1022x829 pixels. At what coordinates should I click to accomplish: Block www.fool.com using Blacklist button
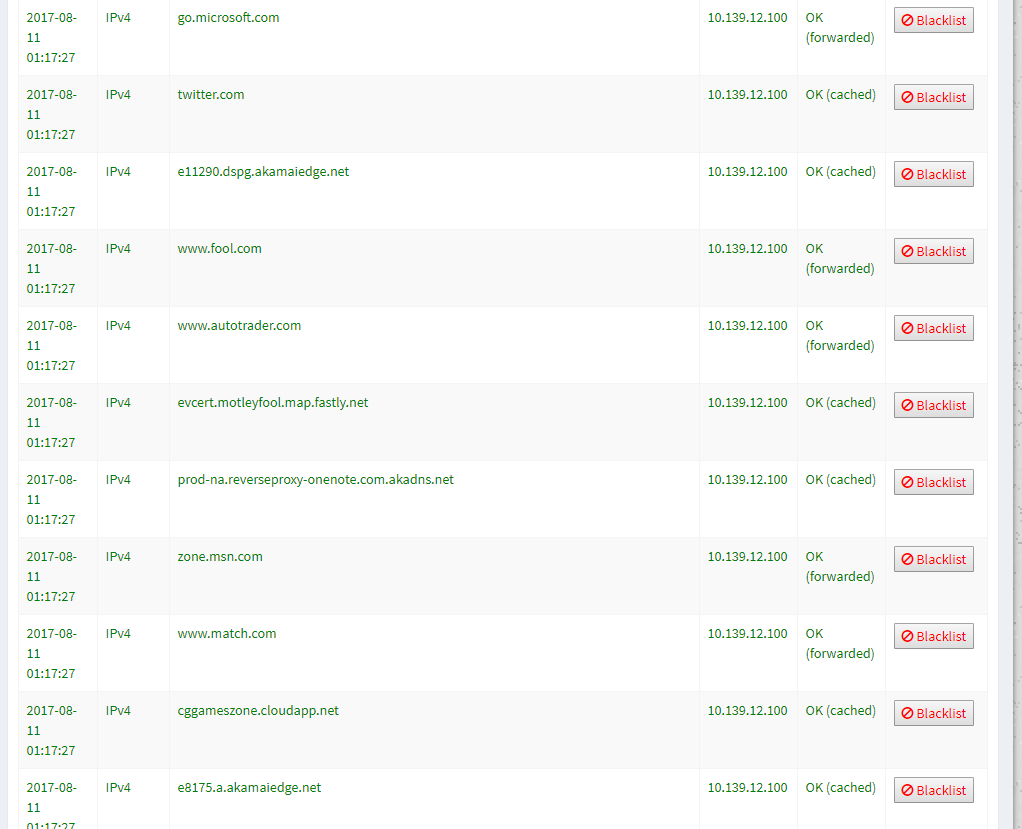(x=933, y=251)
